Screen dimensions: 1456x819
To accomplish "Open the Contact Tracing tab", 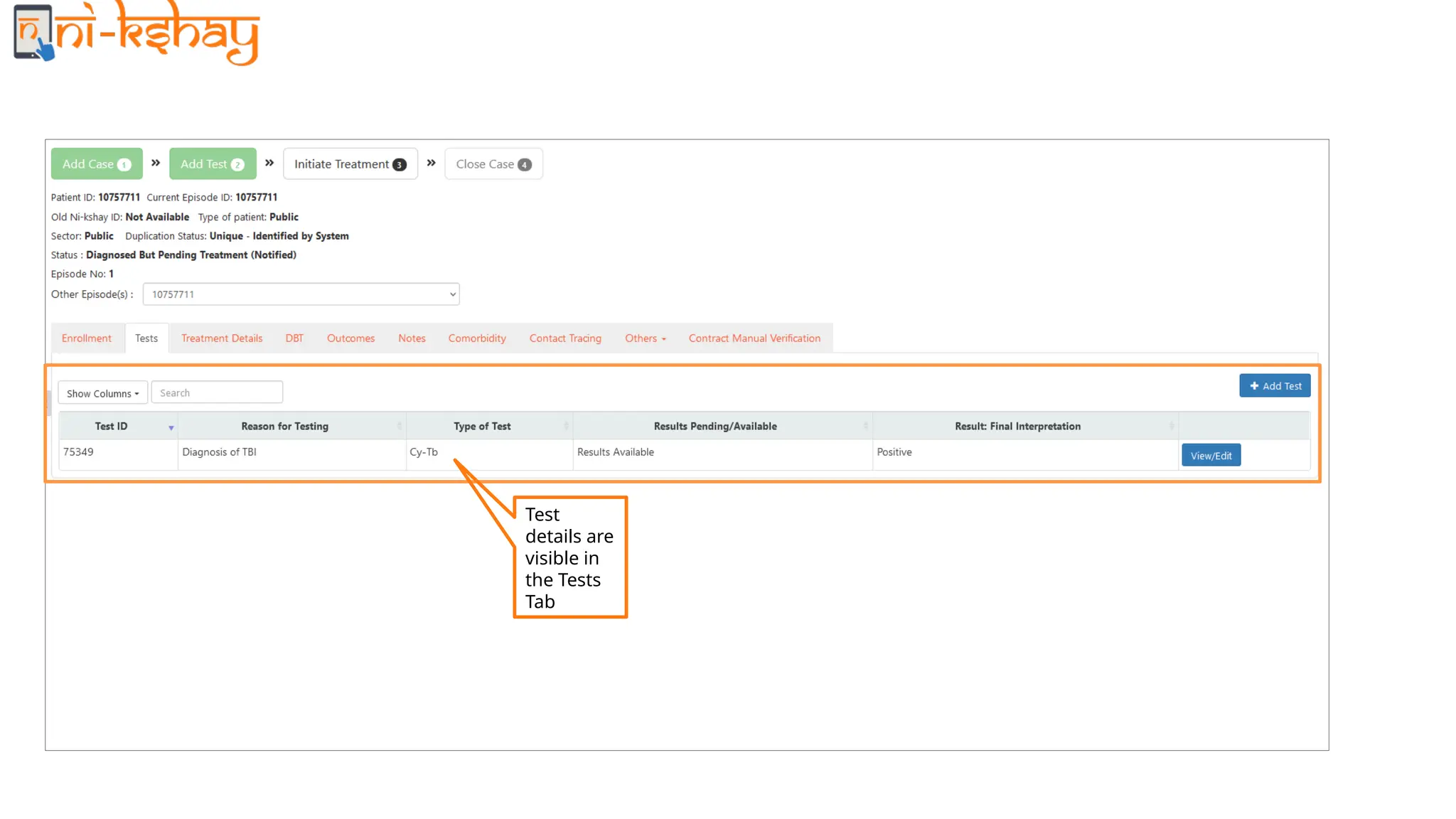I will (x=565, y=338).
